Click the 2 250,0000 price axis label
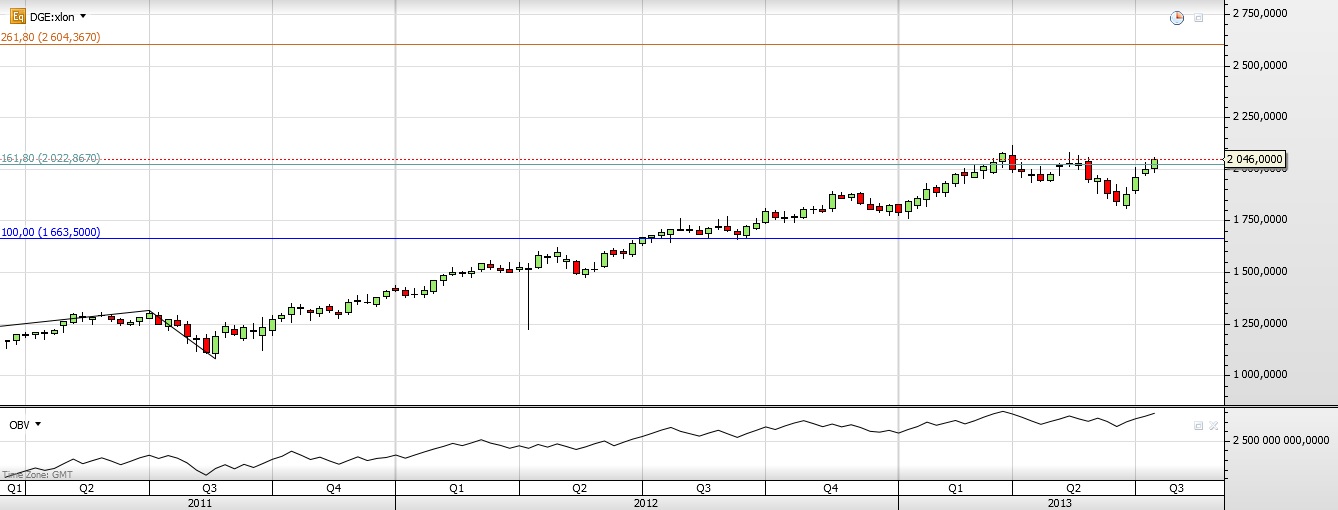The image size is (1338, 510). click(1260, 116)
